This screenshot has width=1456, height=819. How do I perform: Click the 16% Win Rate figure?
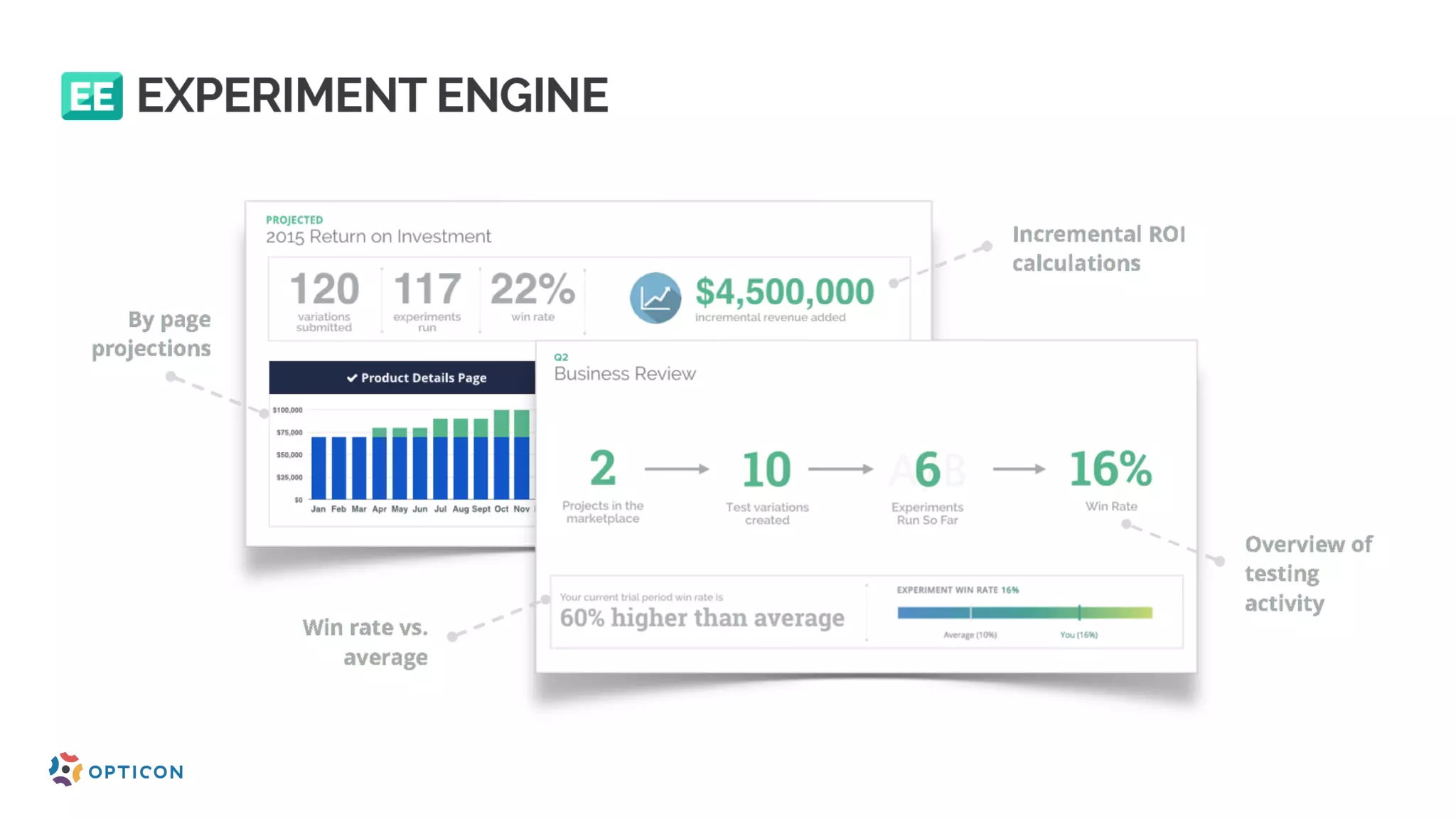[x=1110, y=469]
